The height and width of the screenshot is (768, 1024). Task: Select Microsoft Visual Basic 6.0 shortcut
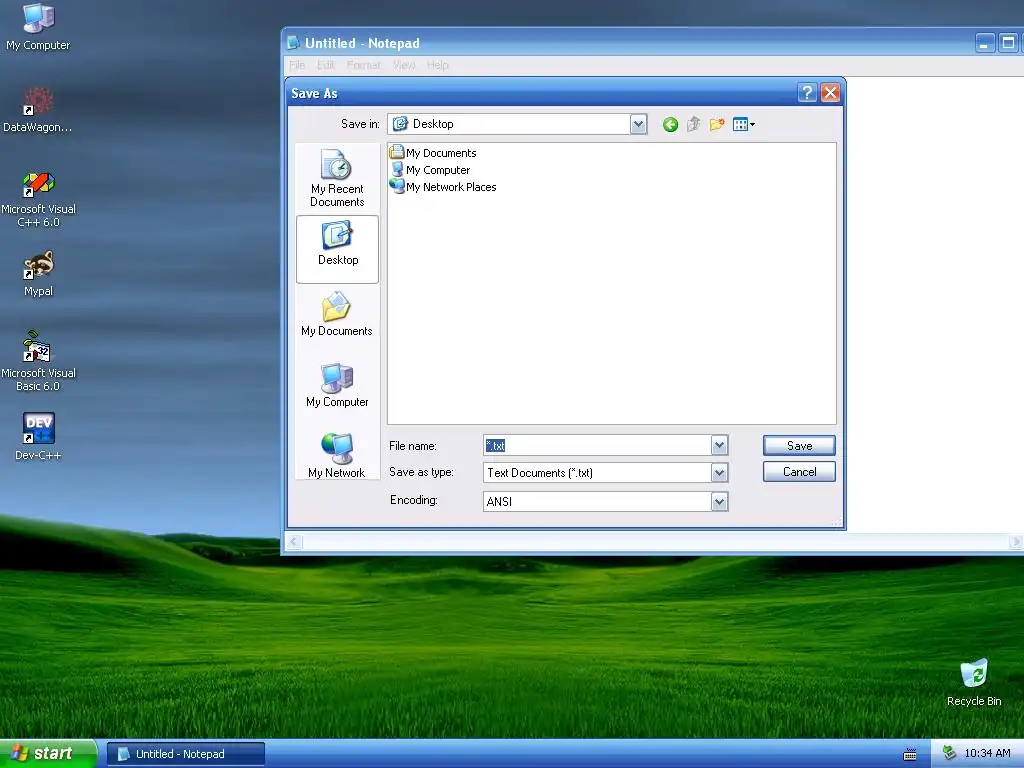(38, 362)
